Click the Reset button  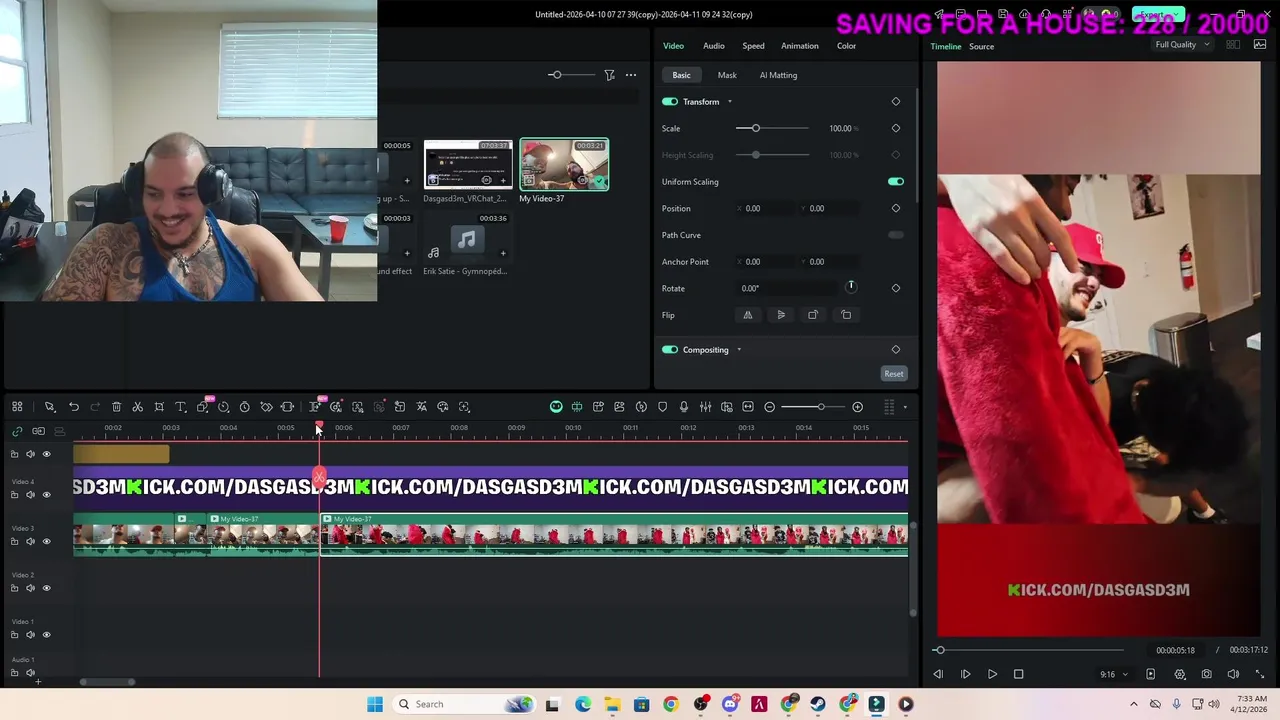click(x=894, y=374)
